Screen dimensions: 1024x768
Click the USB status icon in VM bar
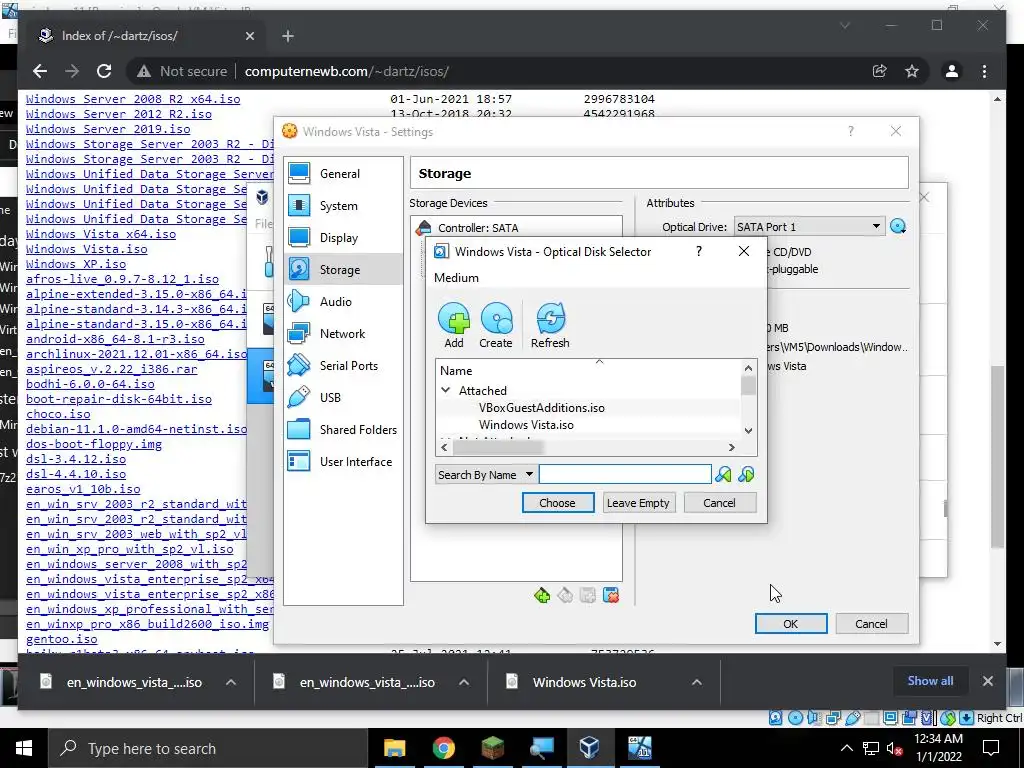pos(852,718)
